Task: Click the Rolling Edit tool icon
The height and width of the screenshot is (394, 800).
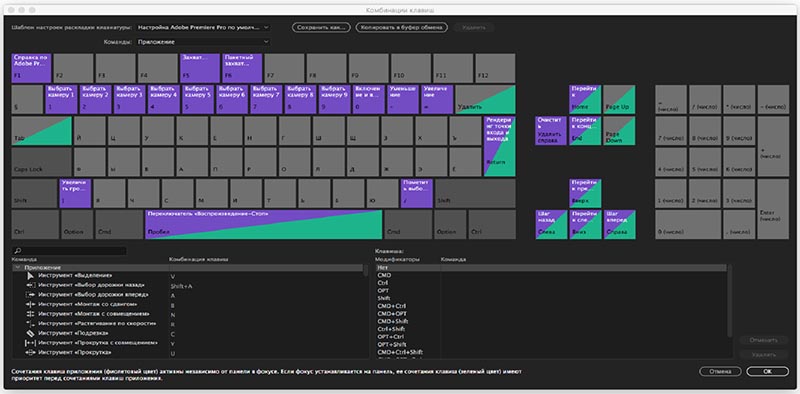Action: (x=30, y=314)
